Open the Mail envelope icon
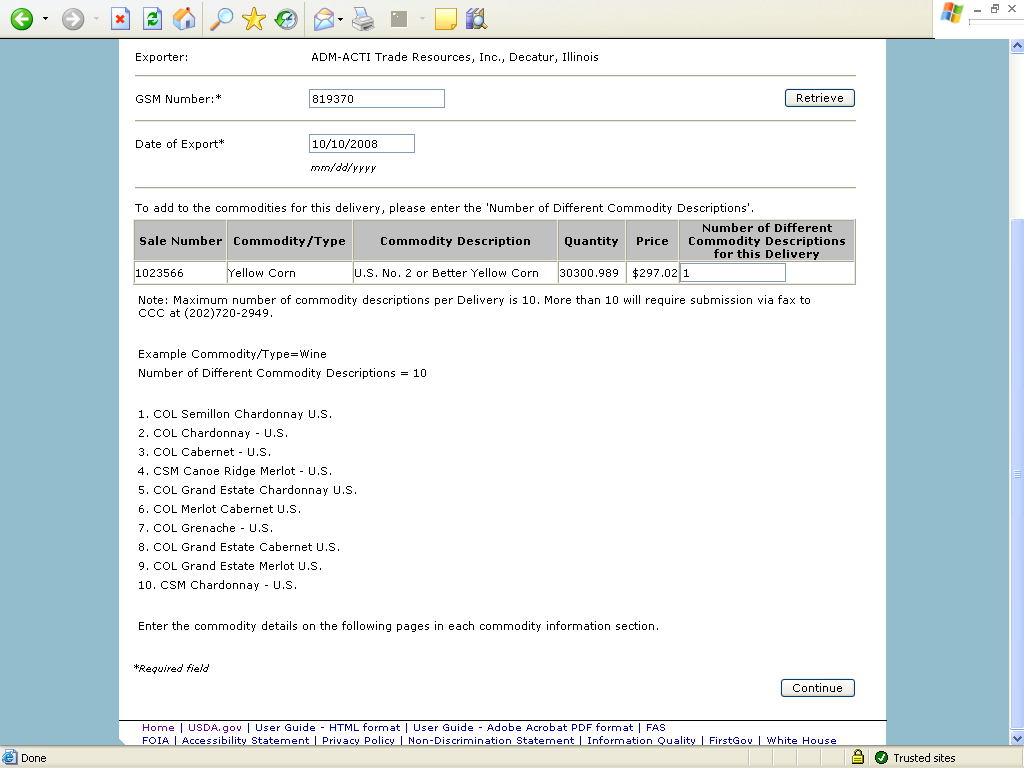 pyautogui.click(x=324, y=19)
